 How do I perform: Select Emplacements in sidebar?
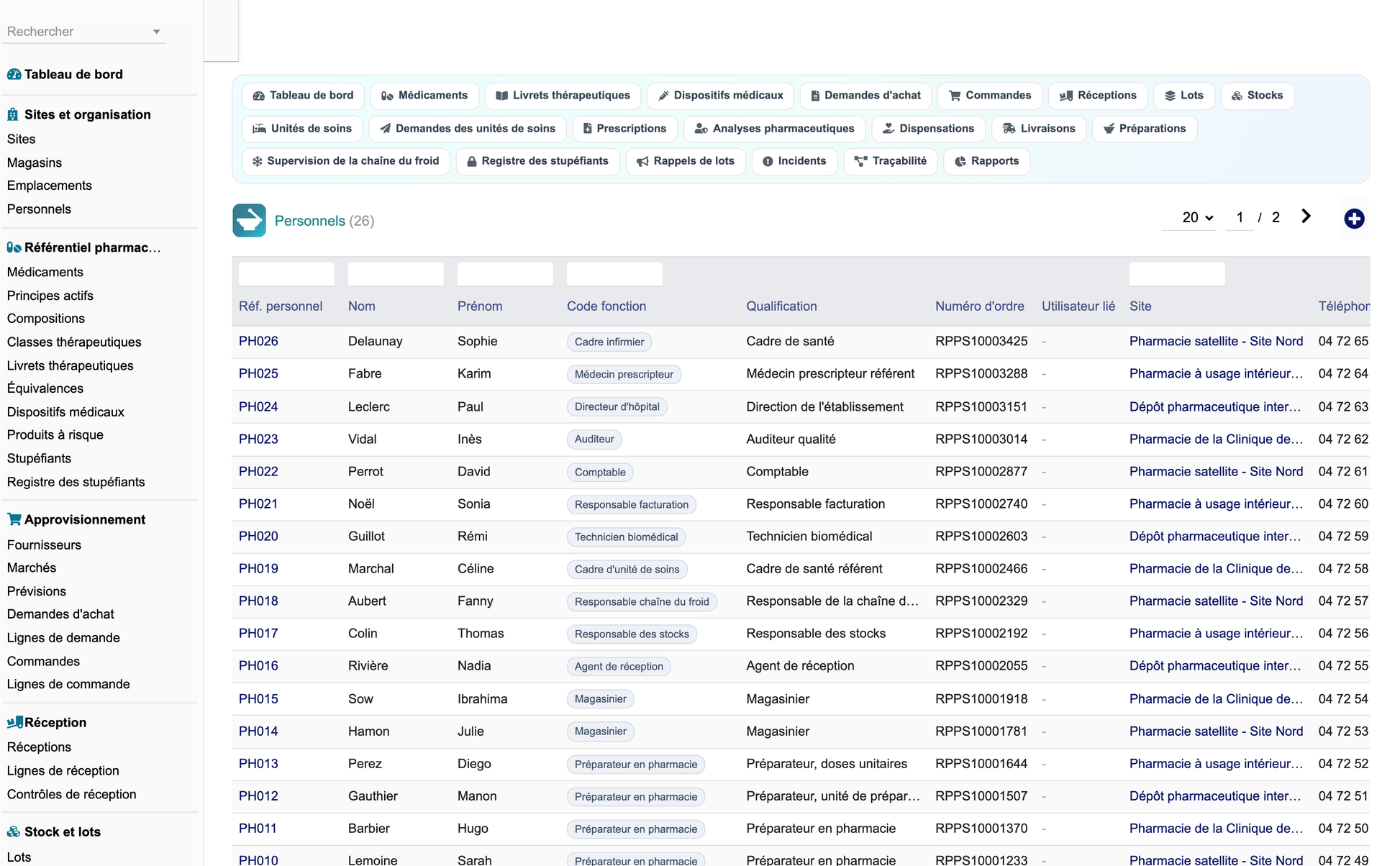coord(49,186)
